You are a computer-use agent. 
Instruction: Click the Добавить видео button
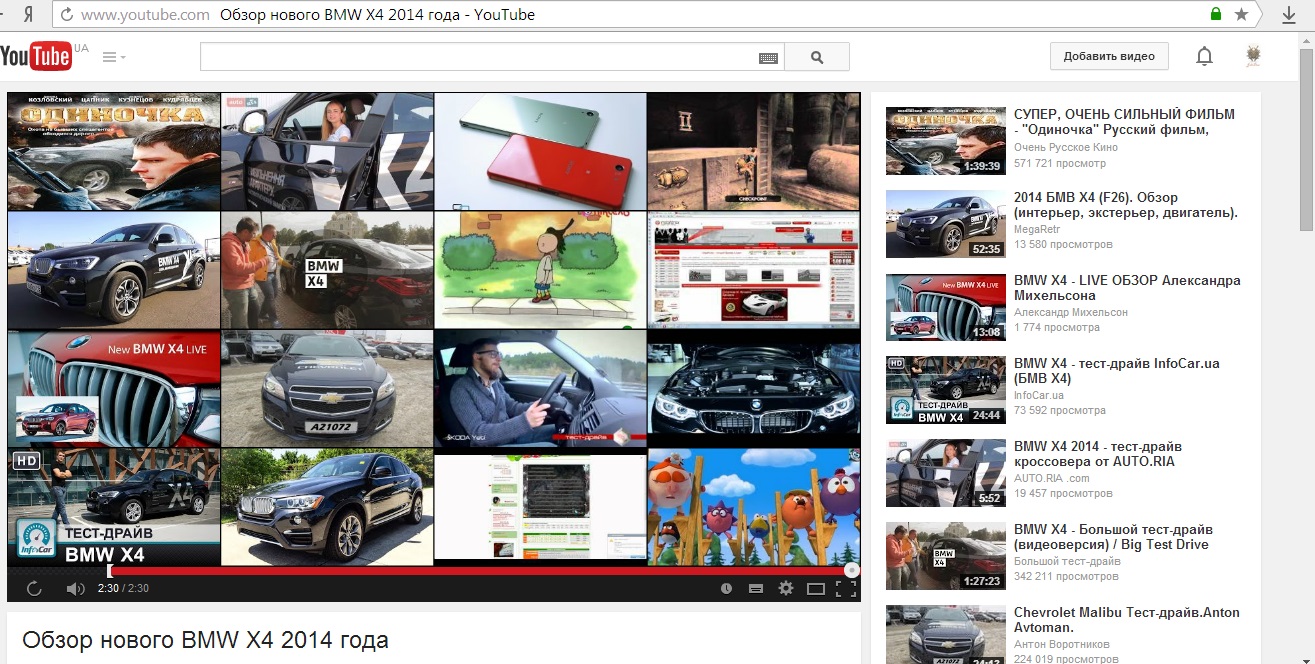point(1109,56)
